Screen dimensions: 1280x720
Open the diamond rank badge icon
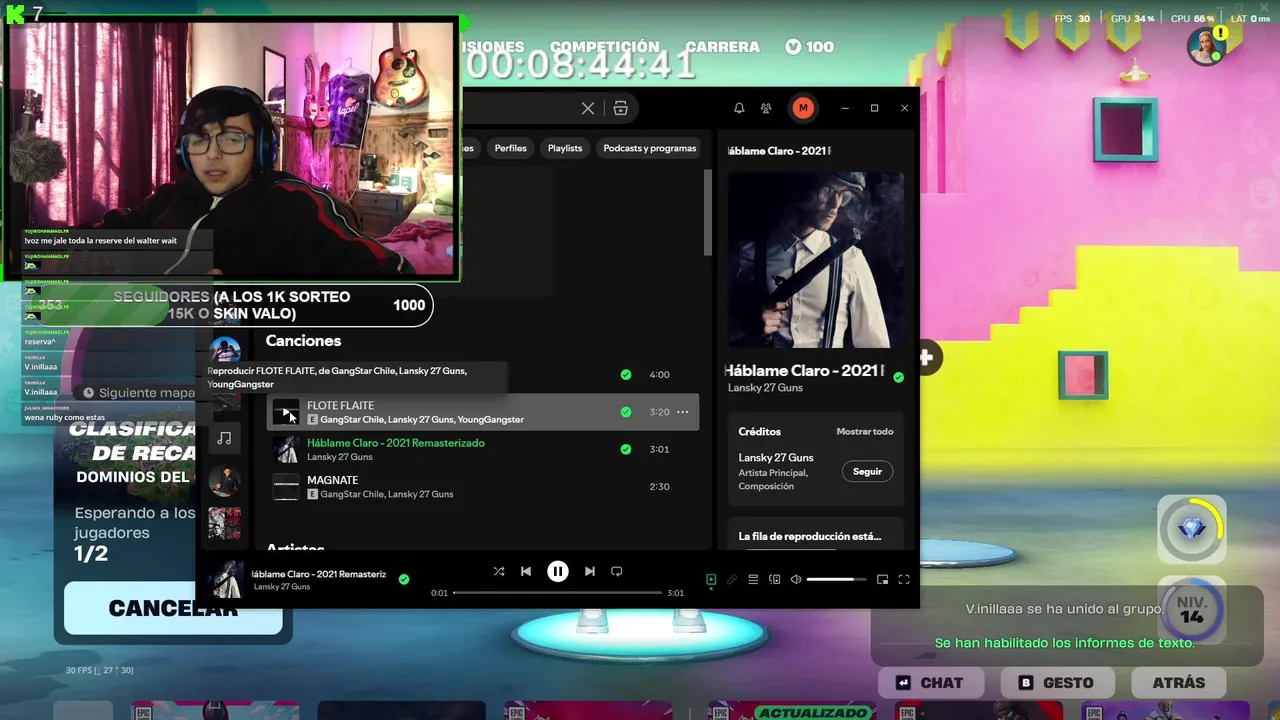(x=1192, y=528)
